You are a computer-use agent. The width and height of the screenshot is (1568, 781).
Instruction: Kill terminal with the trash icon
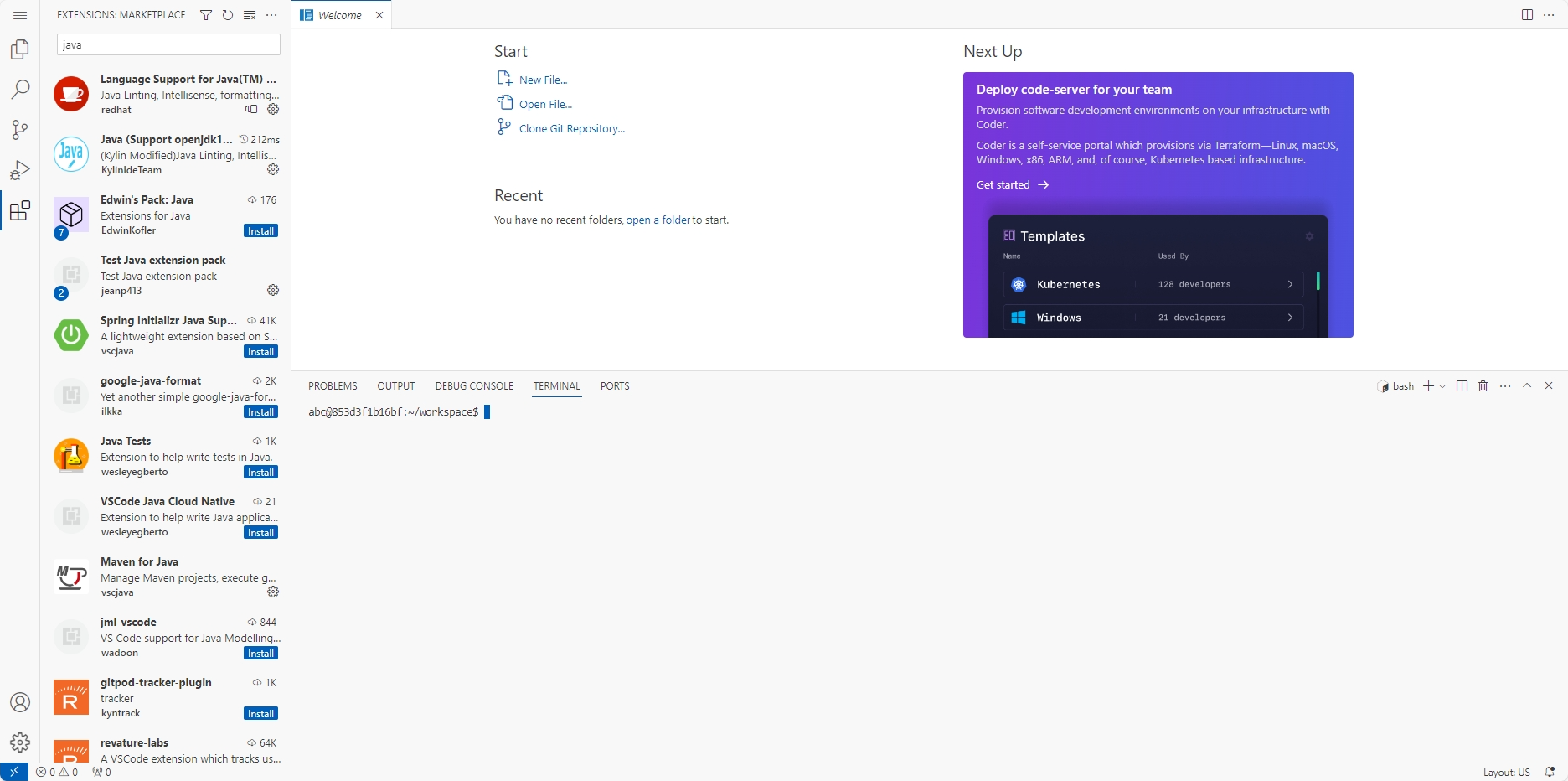coord(1483,386)
